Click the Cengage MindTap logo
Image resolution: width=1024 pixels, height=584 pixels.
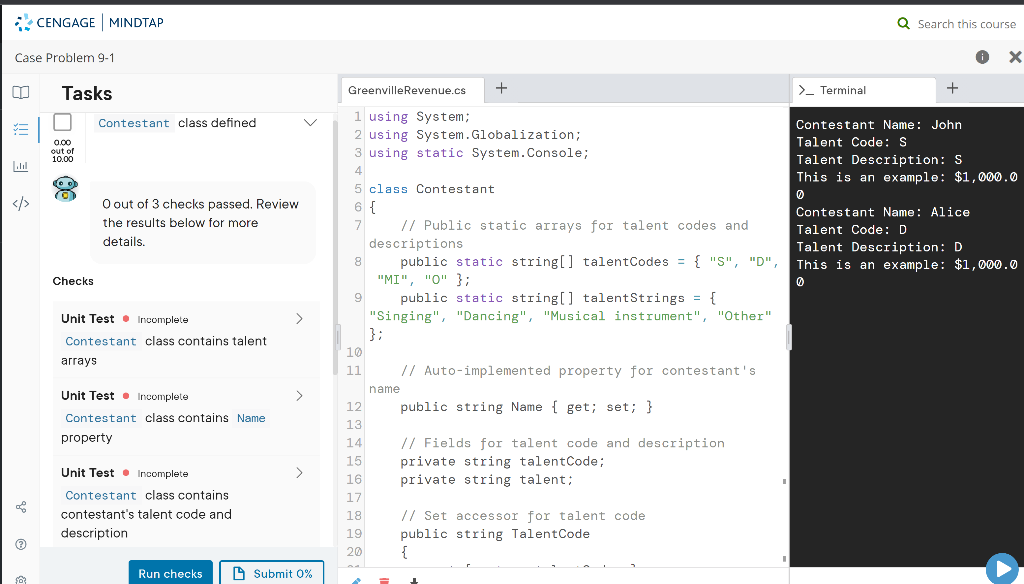tap(89, 22)
